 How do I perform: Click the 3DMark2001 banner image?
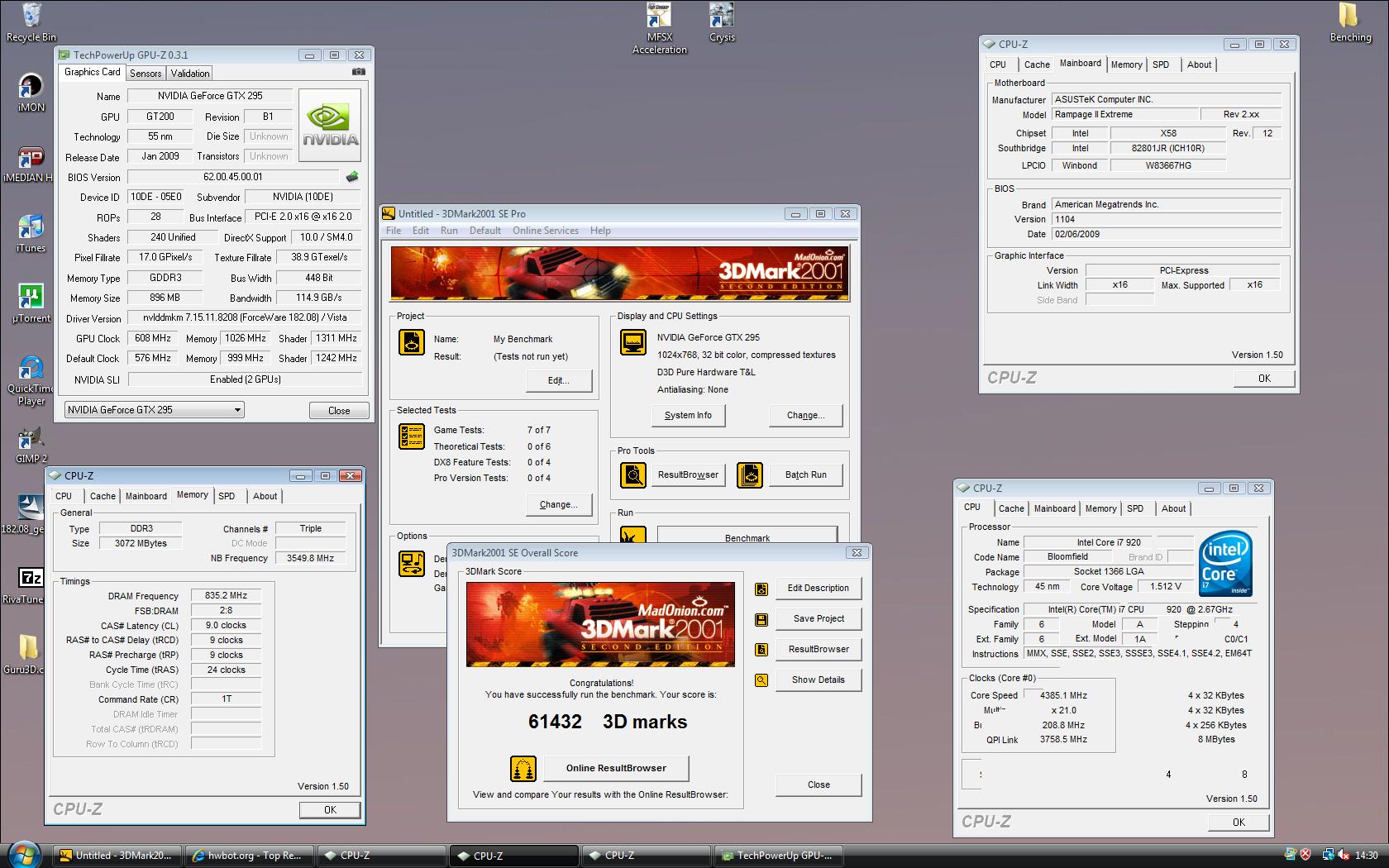[x=619, y=274]
